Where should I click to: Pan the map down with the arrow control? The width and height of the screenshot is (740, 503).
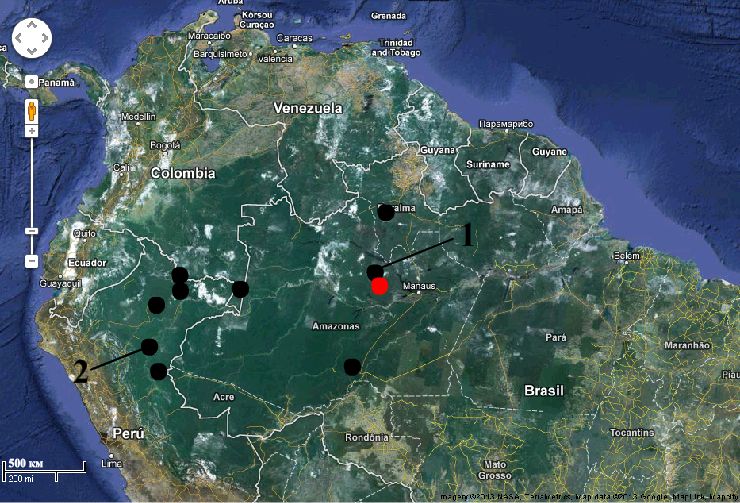[32, 50]
